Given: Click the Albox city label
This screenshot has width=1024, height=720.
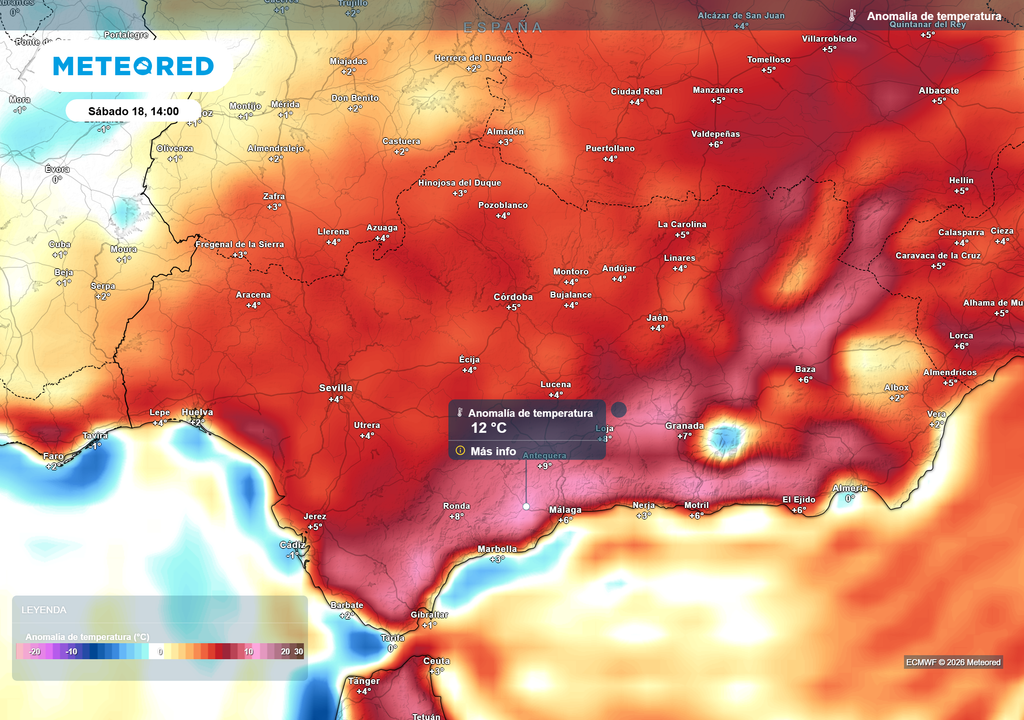Looking at the screenshot, I should (x=896, y=387).
